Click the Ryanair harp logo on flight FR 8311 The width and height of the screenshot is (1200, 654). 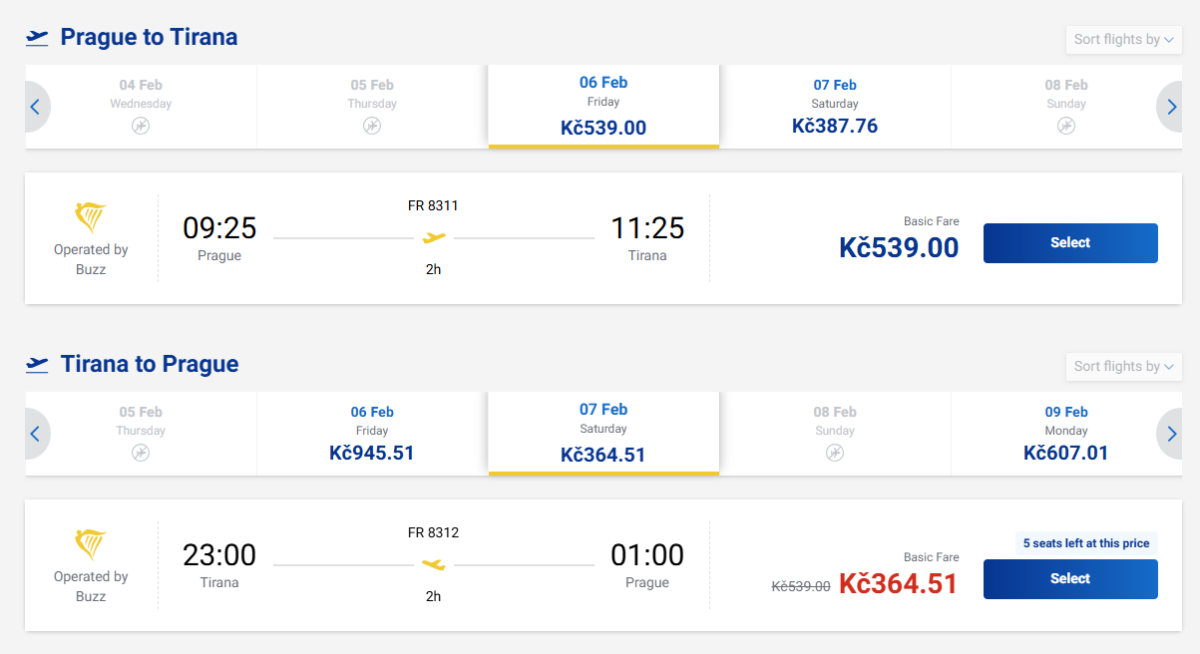coord(91,217)
